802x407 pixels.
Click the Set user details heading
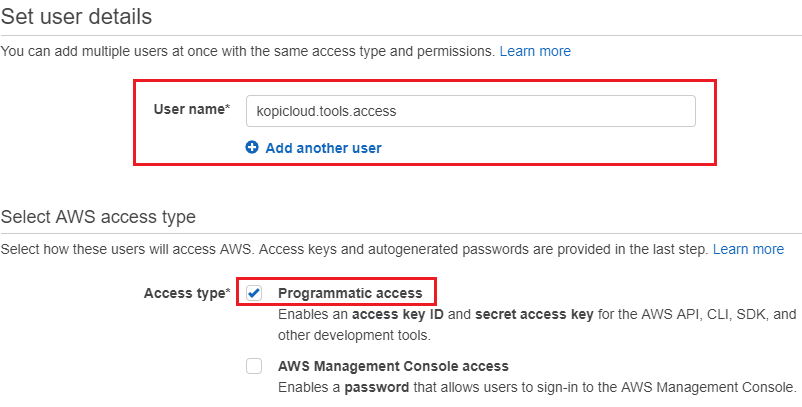(76, 16)
